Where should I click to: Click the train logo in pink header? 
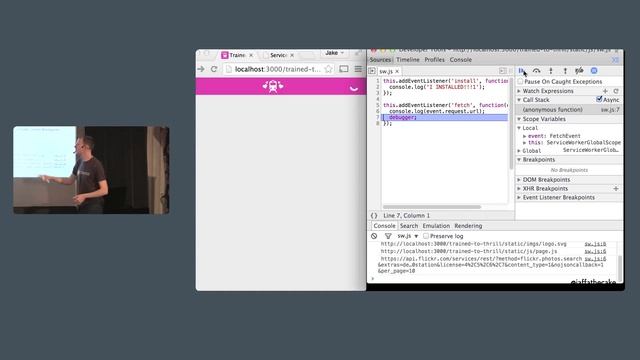[273, 86]
